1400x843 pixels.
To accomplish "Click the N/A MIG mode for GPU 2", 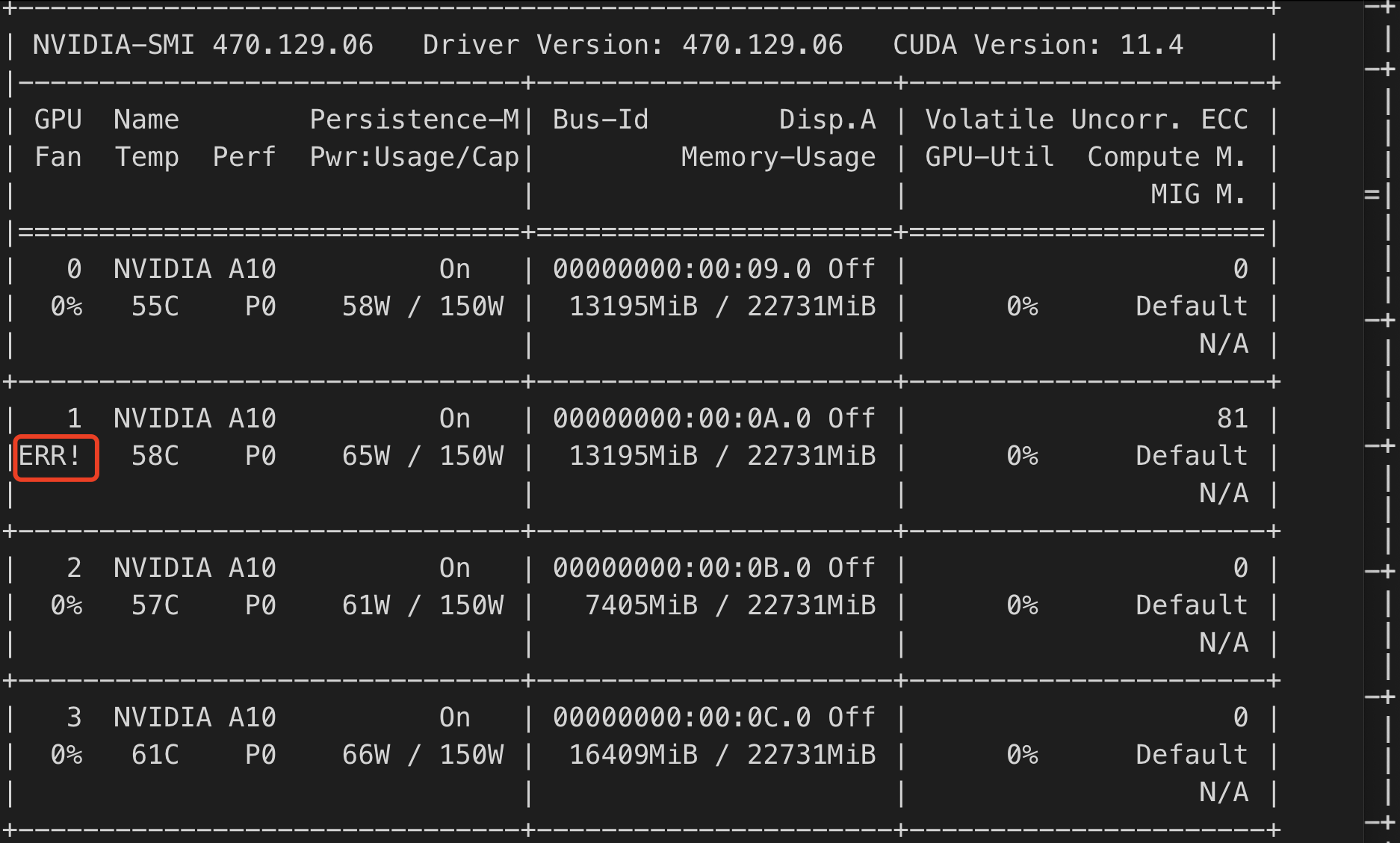I will pyautogui.click(x=1224, y=643).
